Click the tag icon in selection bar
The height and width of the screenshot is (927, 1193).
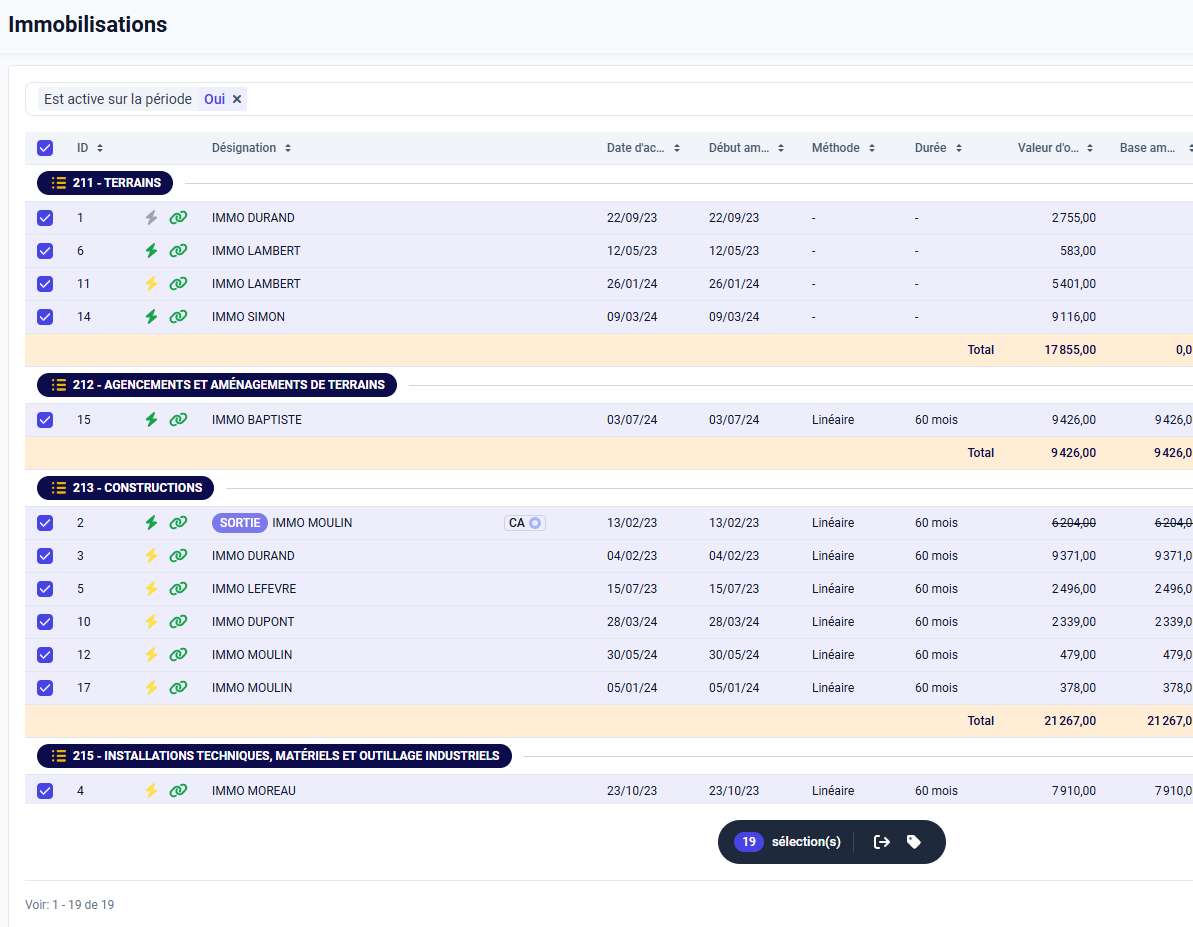tap(913, 842)
